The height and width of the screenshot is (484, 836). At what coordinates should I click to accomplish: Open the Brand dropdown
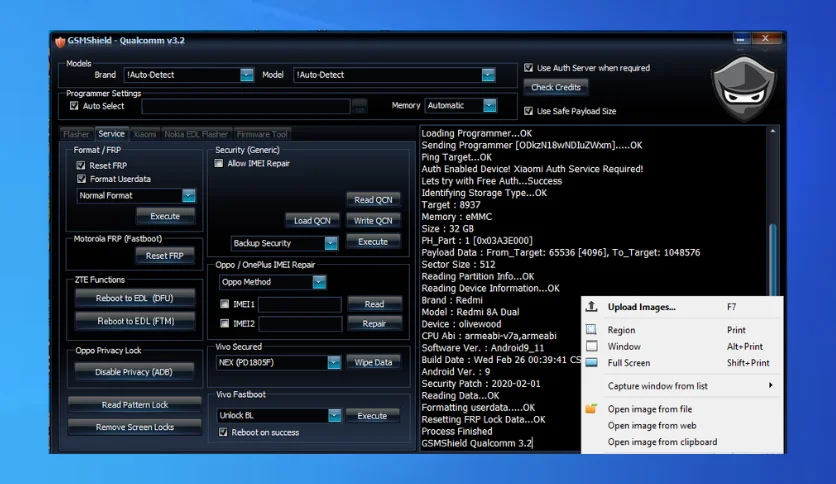coord(246,75)
